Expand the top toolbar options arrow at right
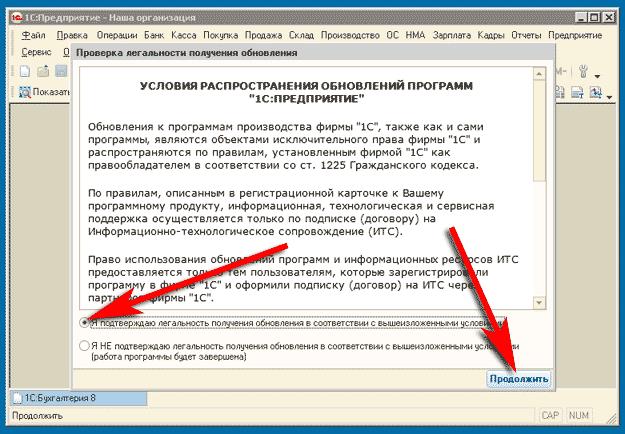Screen dimensions: 625x434 [597, 74]
